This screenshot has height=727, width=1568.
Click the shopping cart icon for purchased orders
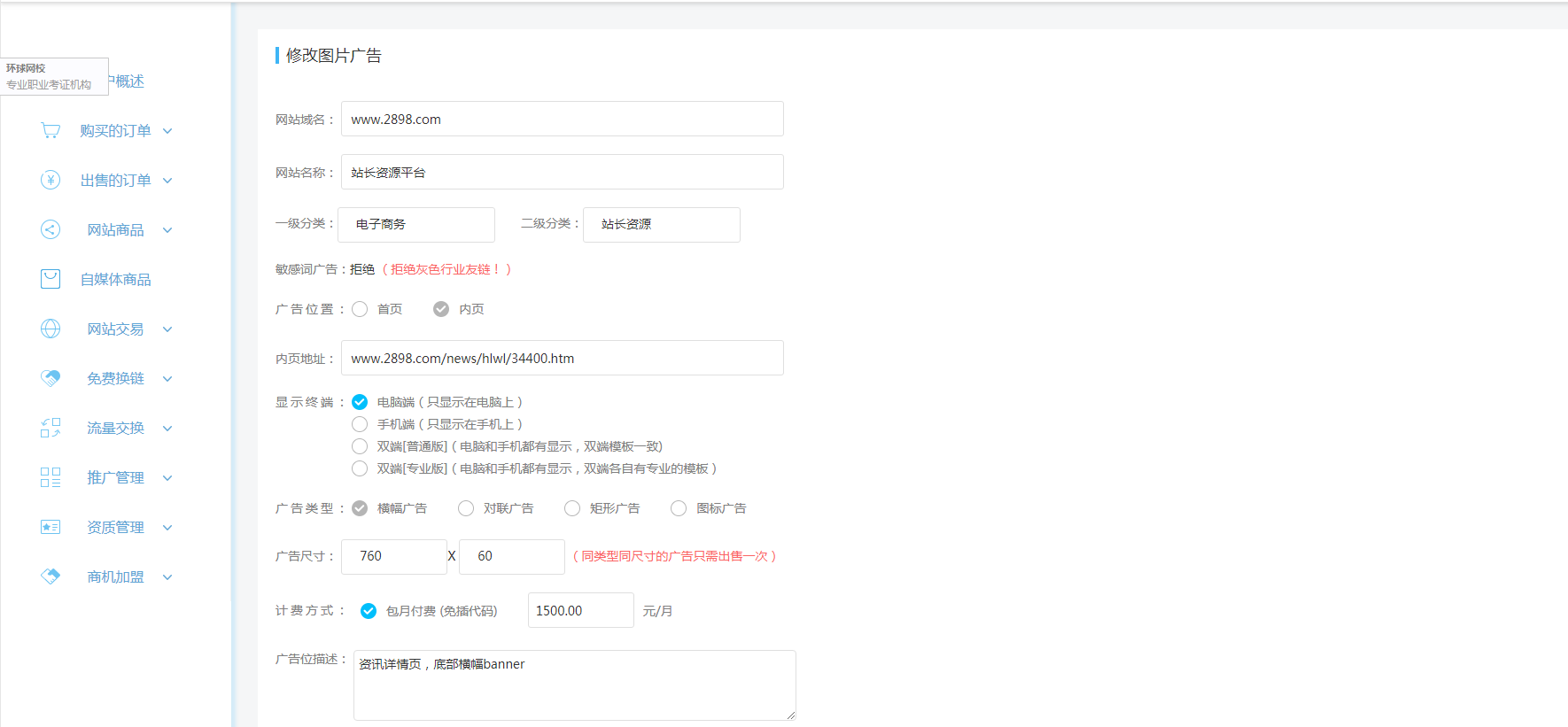(x=50, y=131)
